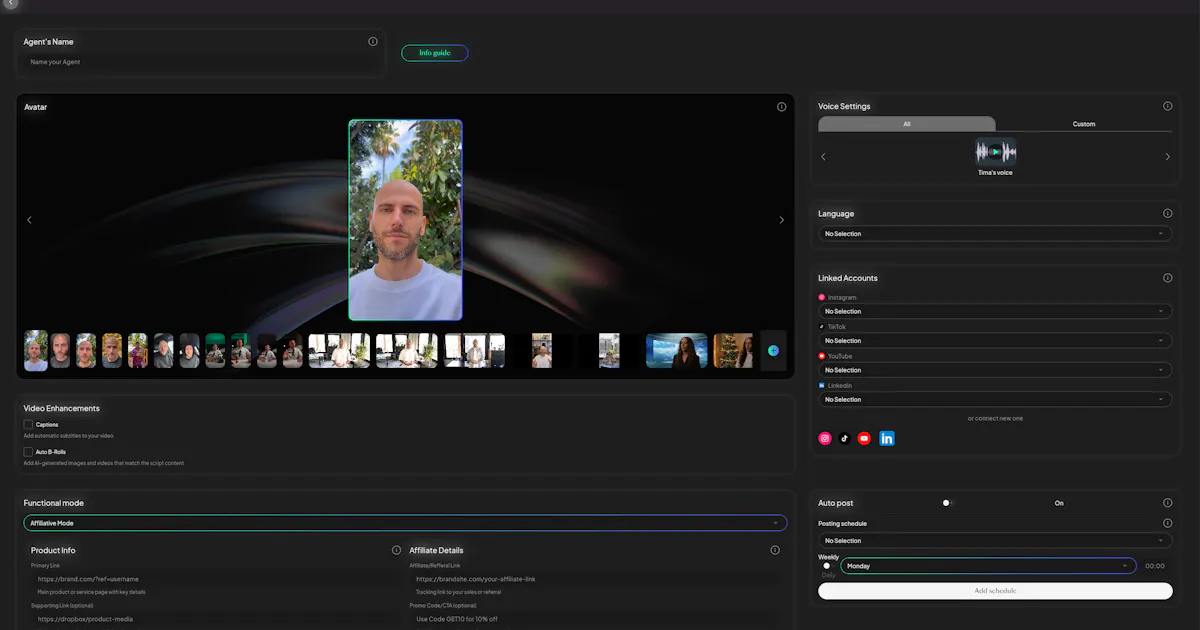Go to previous voice with left chevron
The height and width of the screenshot is (630, 1200).
pyautogui.click(x=824, y=157)
